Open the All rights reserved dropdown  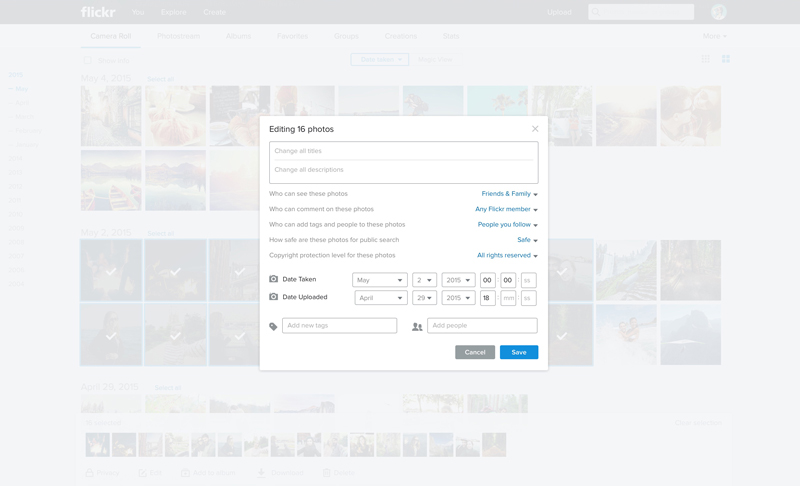(507, 255)
